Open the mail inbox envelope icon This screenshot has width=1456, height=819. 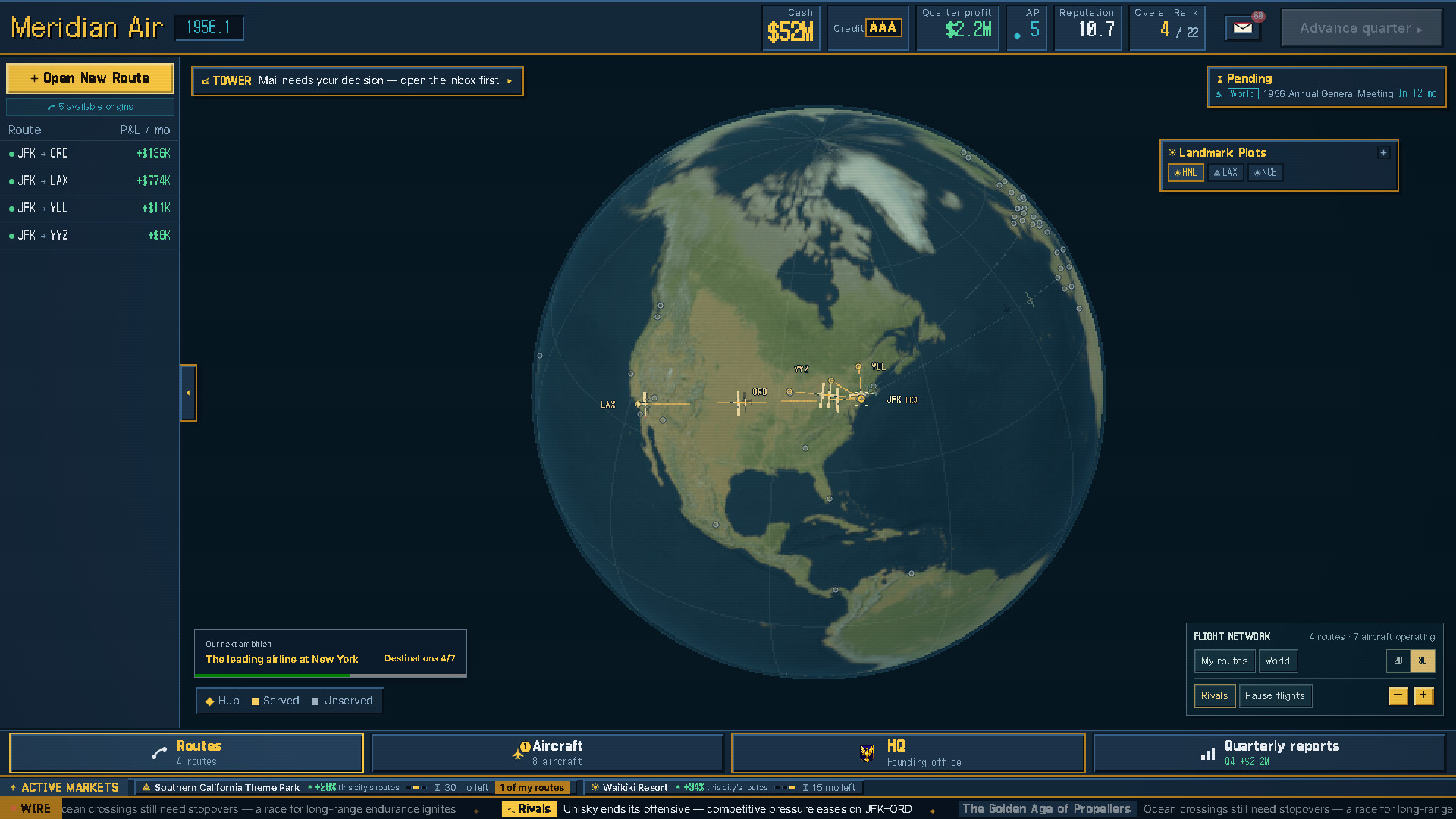(x=1242, y=28)
